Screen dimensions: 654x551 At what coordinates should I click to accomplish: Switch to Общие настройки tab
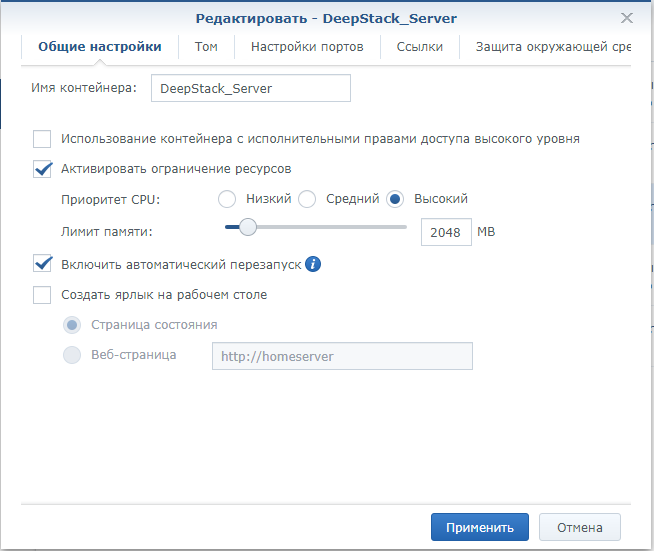tap(100, 47)
